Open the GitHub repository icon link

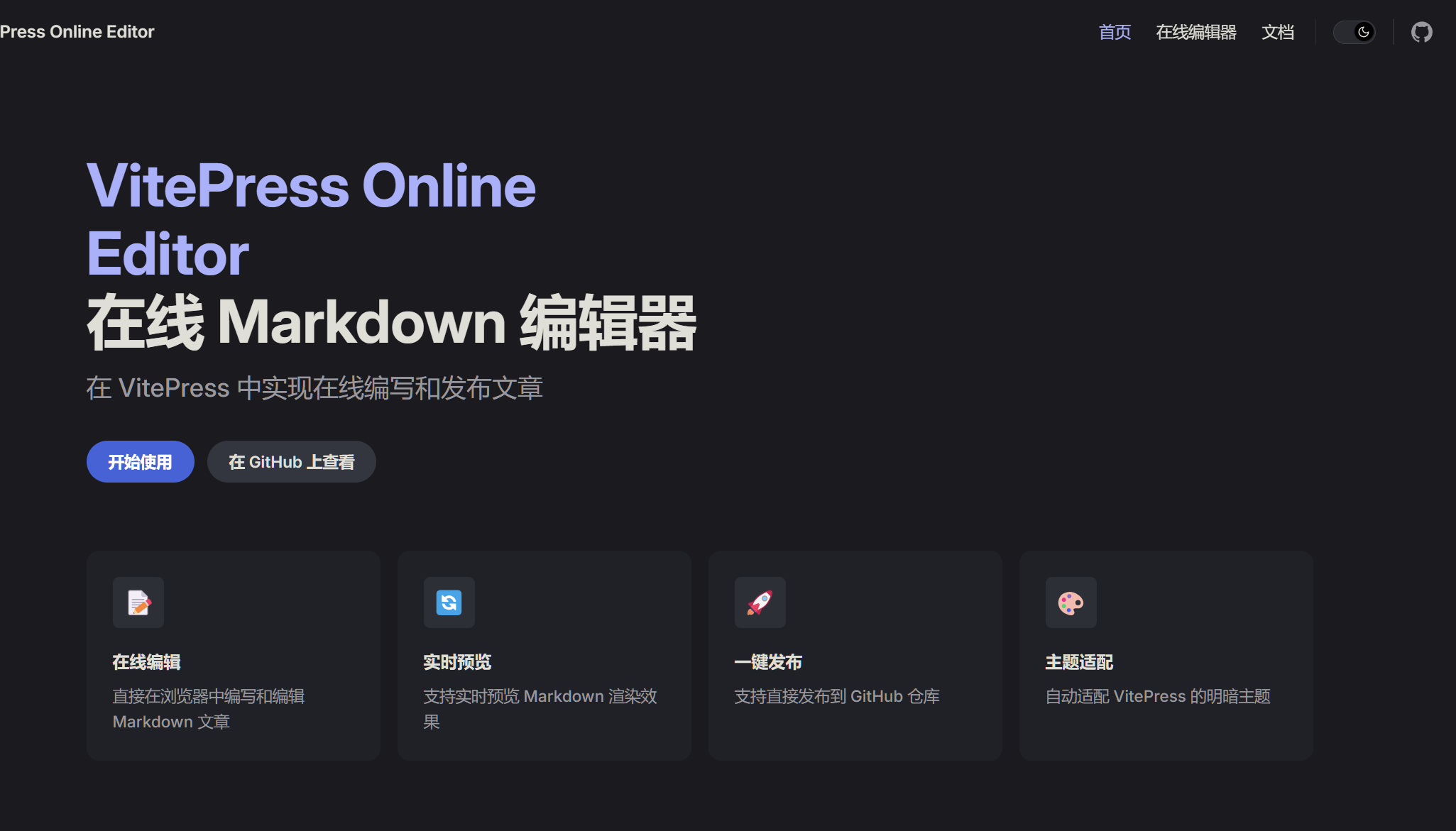pyautogui.click(x=1421, y=32)
